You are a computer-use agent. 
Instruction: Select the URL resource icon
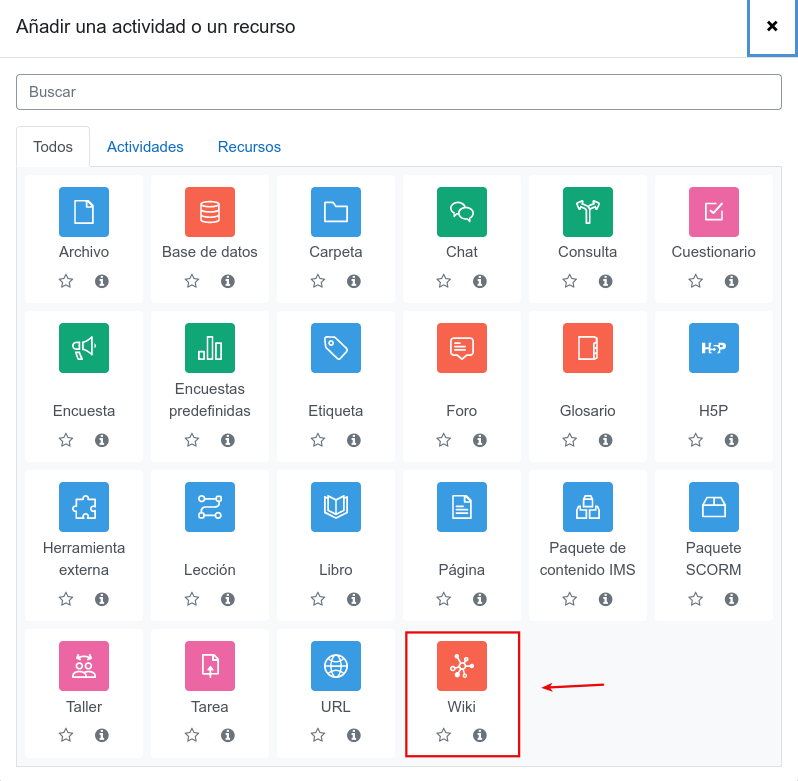[x=336, y=666]
